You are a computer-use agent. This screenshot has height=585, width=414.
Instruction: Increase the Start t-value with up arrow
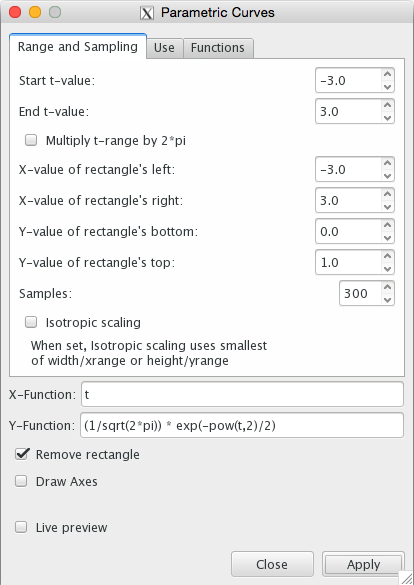pyautogui.click(x=388, y=74)
